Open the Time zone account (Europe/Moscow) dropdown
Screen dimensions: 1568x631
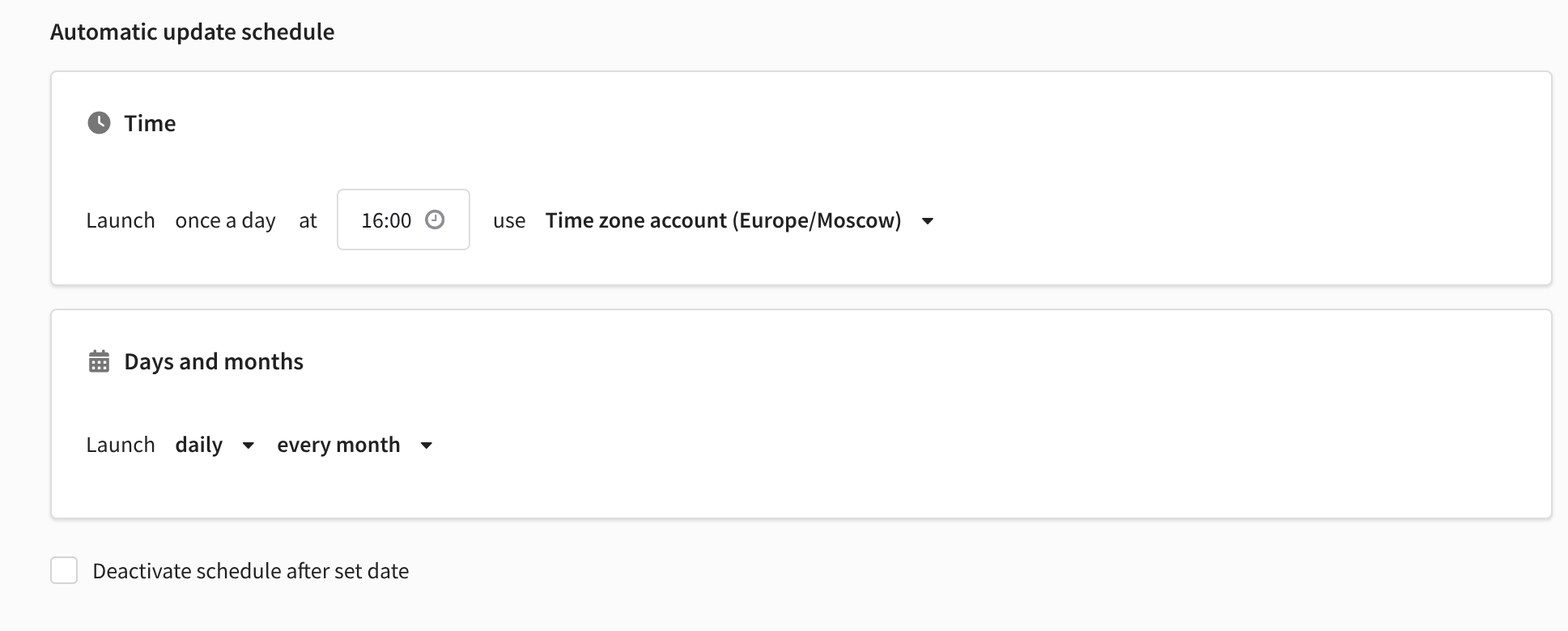tap(722, 220)
